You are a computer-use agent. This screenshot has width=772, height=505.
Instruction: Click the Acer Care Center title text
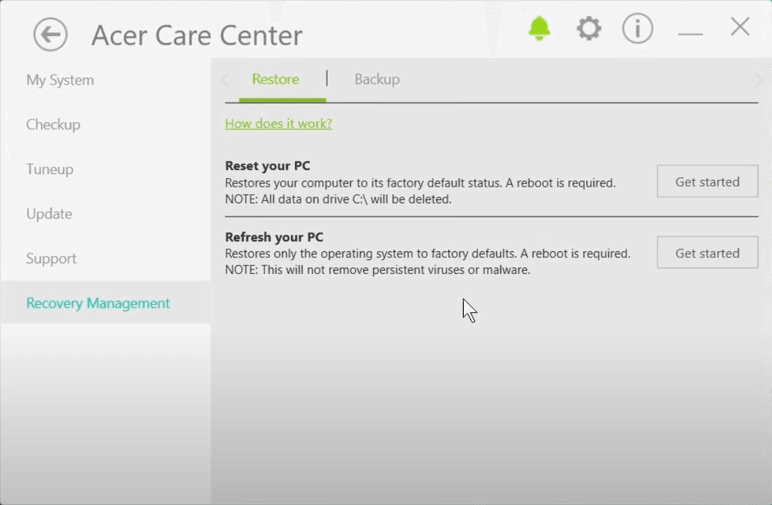pyautogui.click(x=197, y=36)
